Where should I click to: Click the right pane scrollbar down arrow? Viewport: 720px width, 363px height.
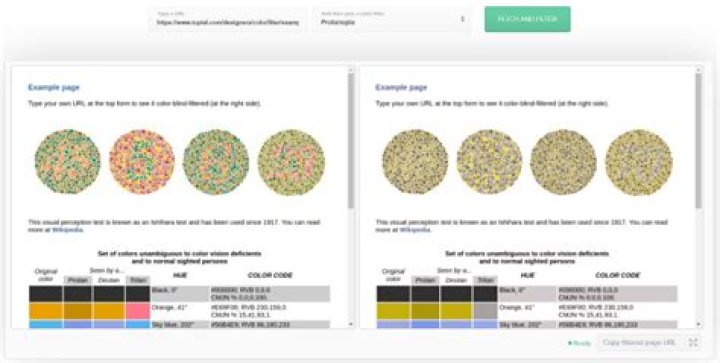[699, 324]
